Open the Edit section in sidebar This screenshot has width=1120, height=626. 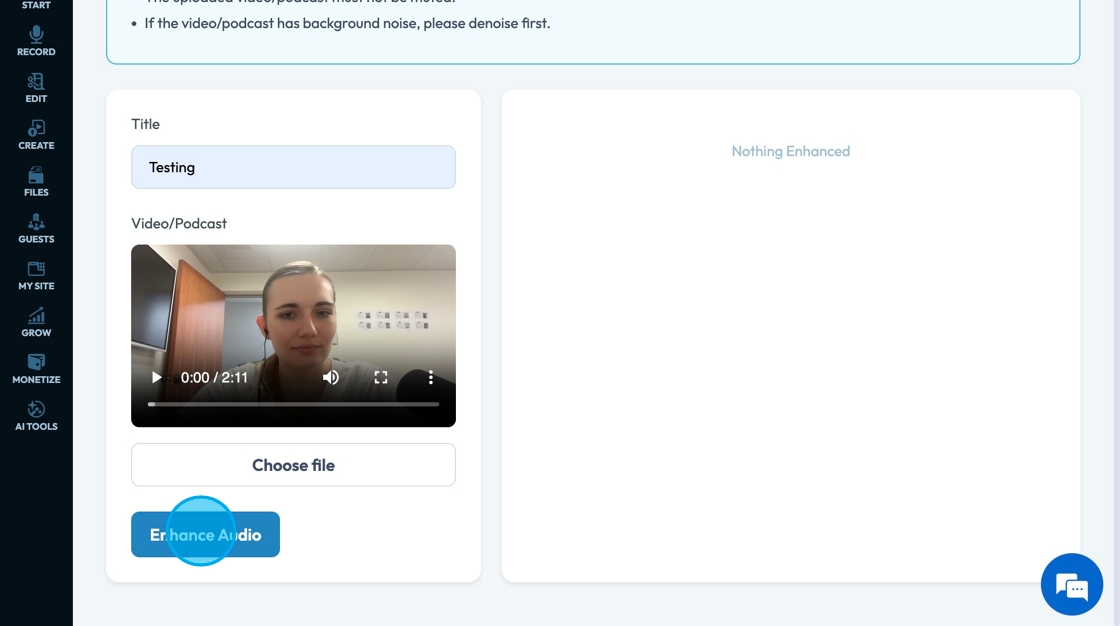36,89
